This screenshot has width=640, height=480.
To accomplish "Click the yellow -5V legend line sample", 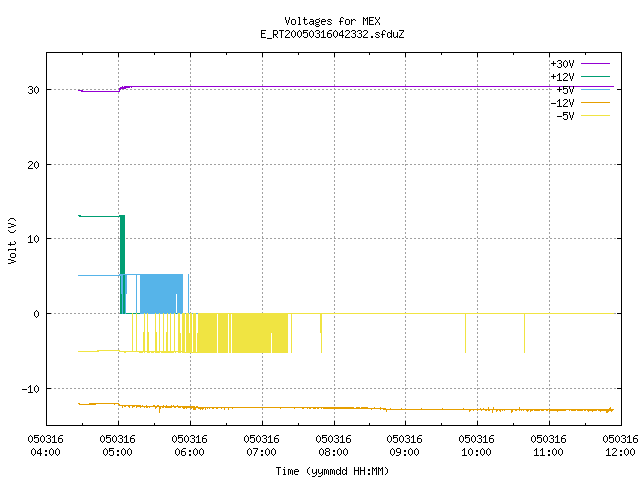I will [595, 116].
